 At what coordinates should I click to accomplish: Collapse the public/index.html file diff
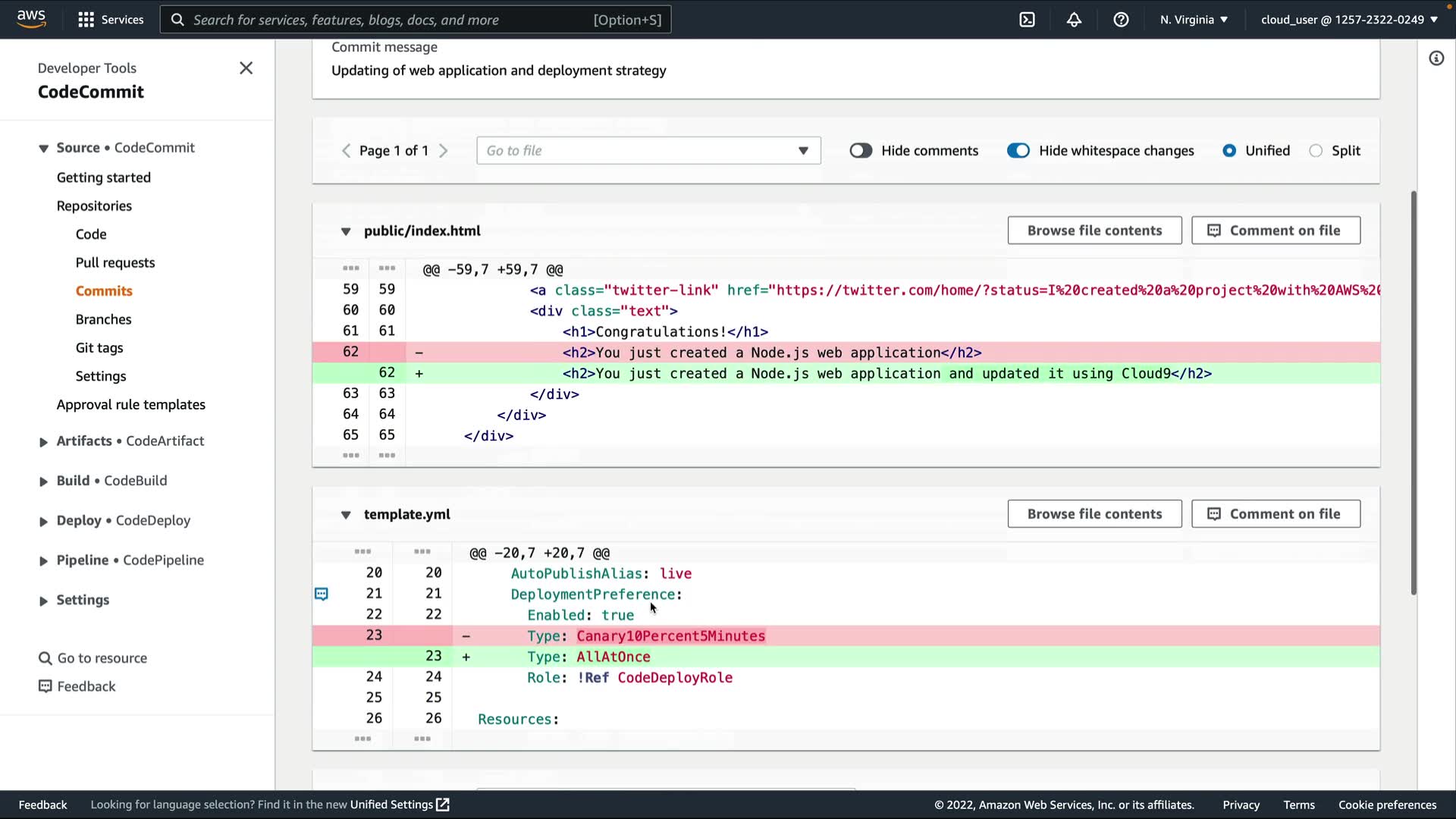tap(346, 231)
